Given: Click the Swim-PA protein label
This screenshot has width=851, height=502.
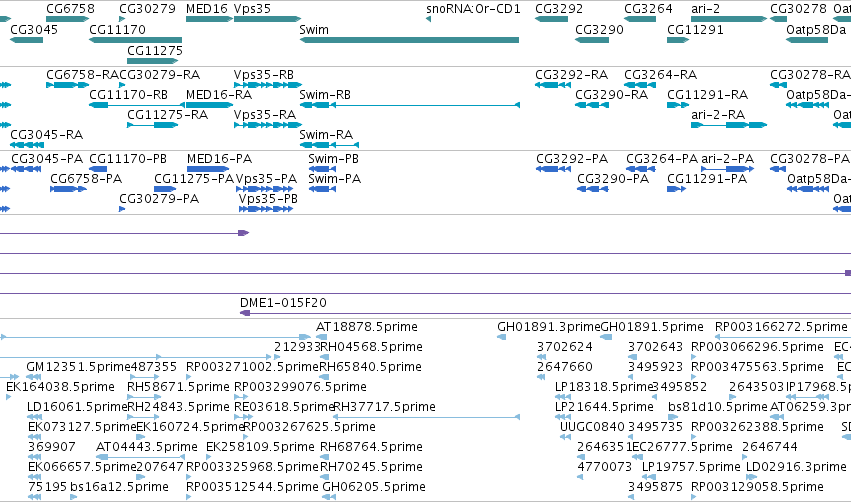Looking at the screenshot, I should click(334, 179).
